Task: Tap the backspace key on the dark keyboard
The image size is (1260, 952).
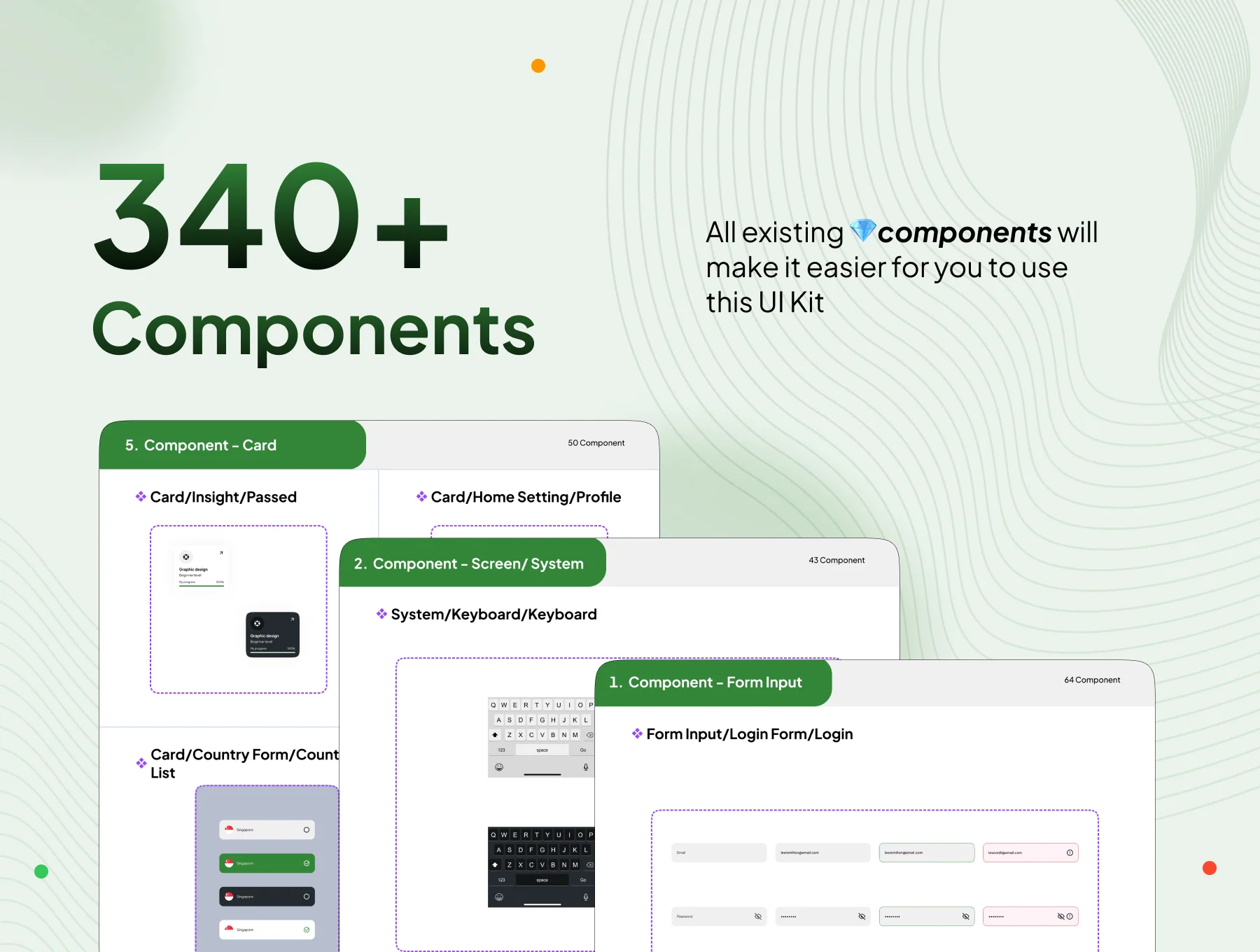Action: pyautogui.click(x=589, y=865)
